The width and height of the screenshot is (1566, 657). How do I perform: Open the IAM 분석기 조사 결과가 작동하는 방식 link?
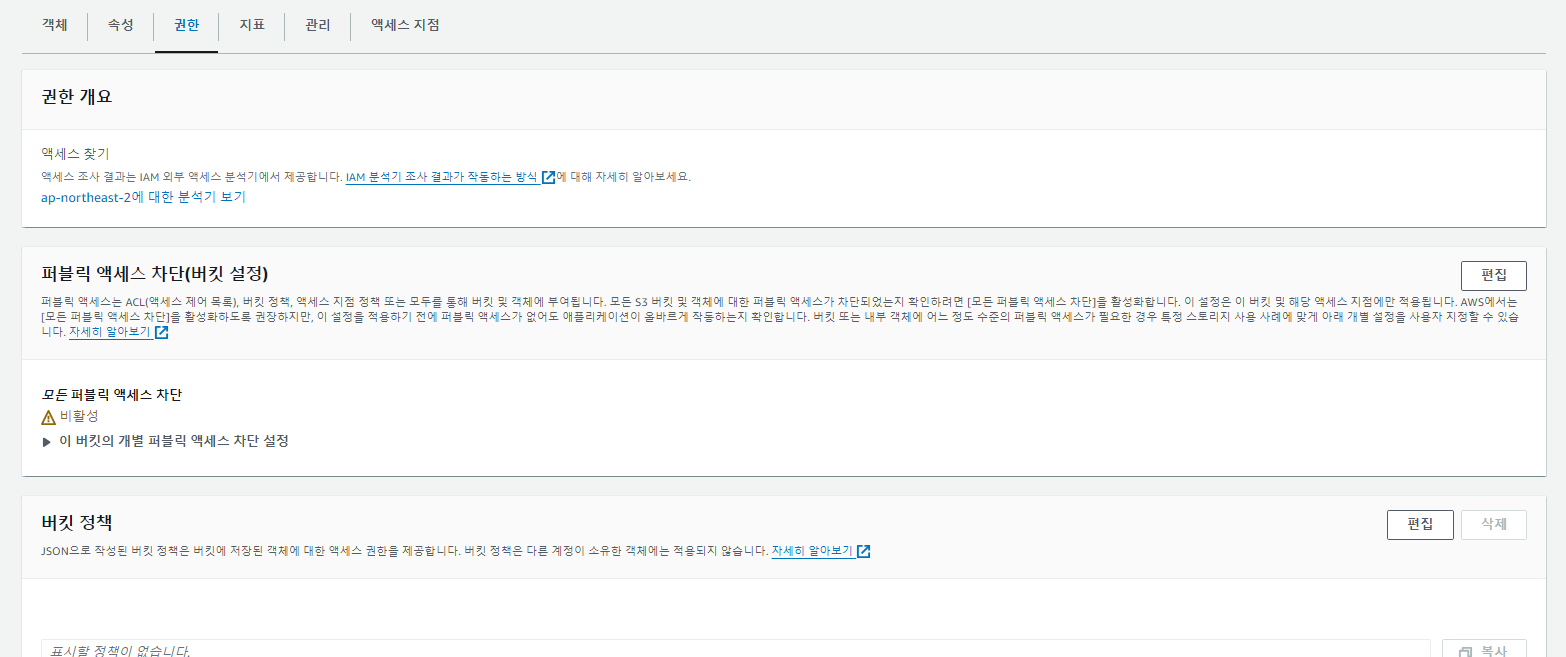click(x=441, y=177)
